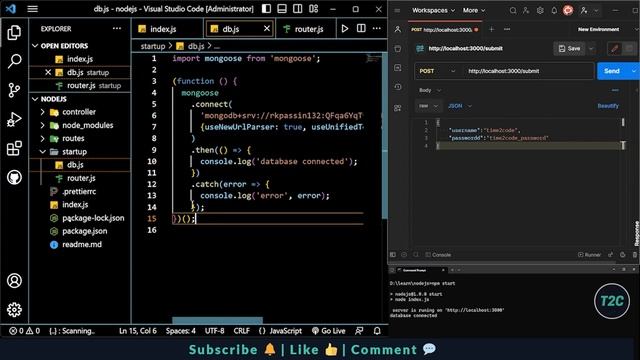
Task: Toggle Postman sidebar from the footer
Action: (x=393, y=255)
